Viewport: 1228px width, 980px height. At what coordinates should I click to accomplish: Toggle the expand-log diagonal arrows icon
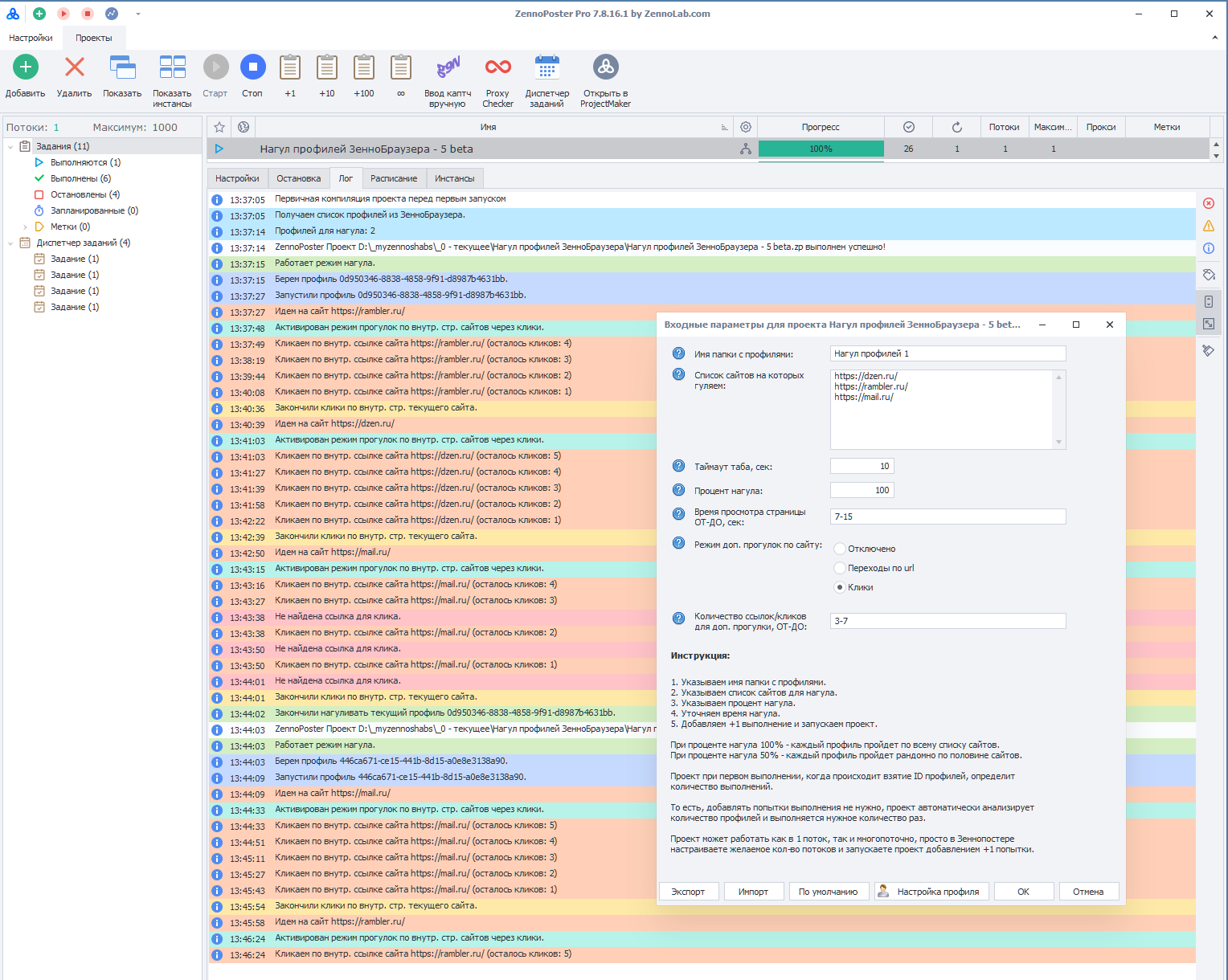point(1209,324)
